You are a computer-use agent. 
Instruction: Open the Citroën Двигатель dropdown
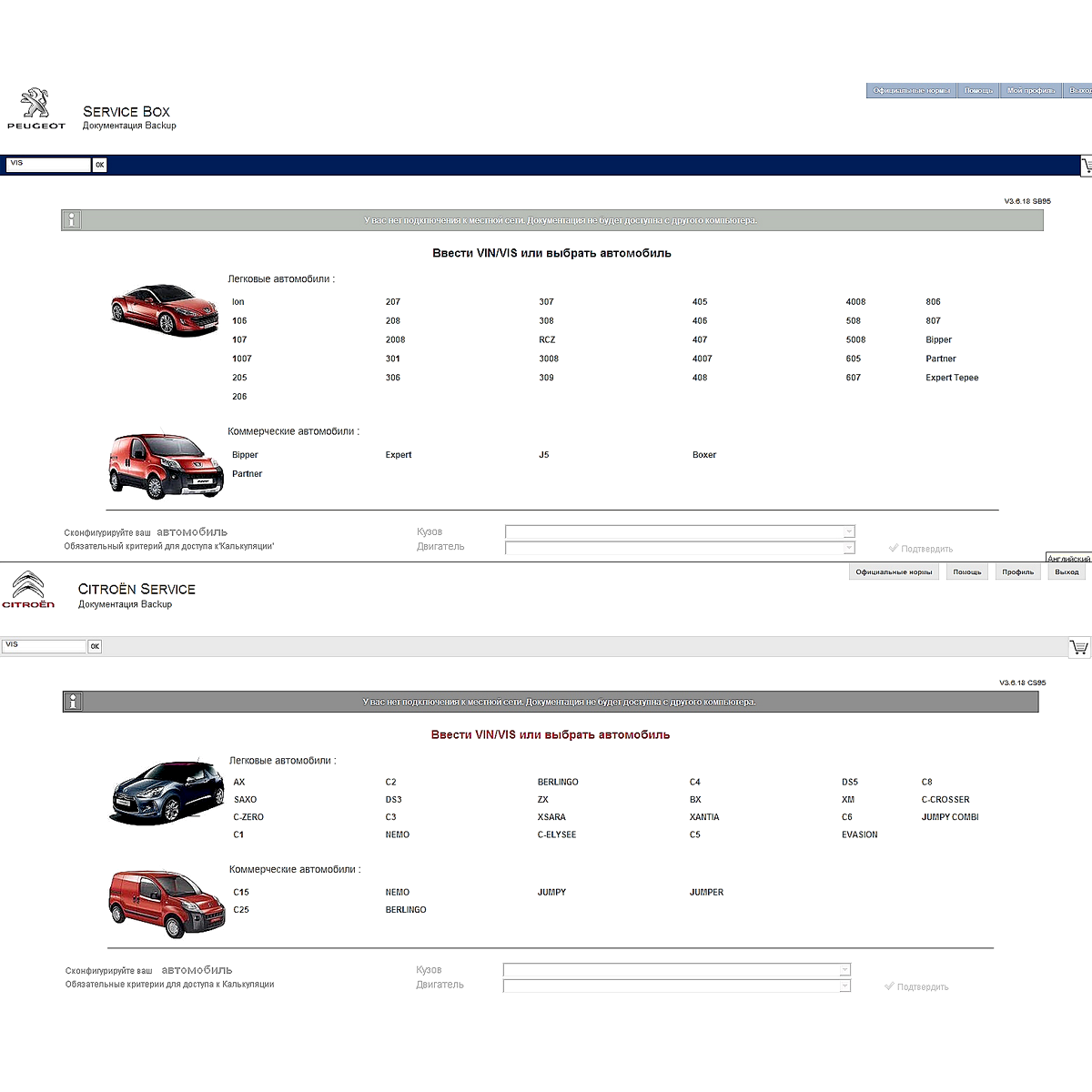[844, 986]
